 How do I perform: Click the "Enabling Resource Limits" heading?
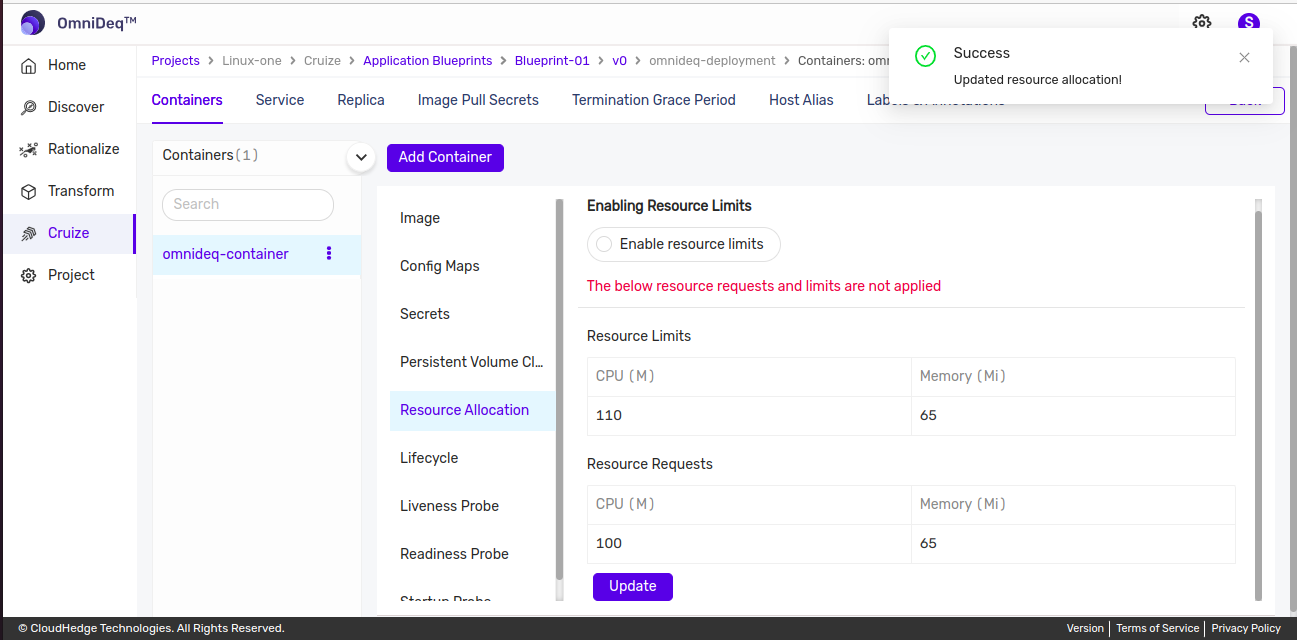(x=669, y=206)
